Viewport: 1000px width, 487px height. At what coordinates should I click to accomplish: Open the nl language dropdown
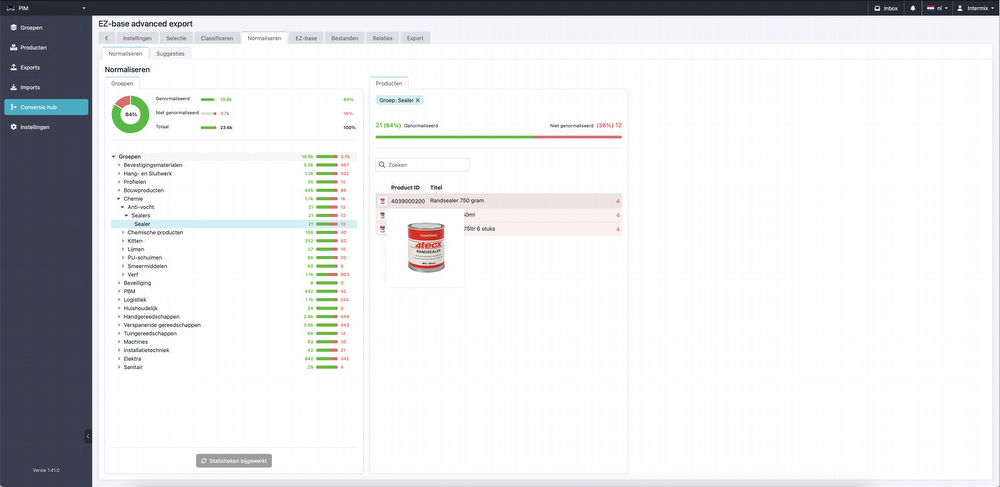pos(937,8)
